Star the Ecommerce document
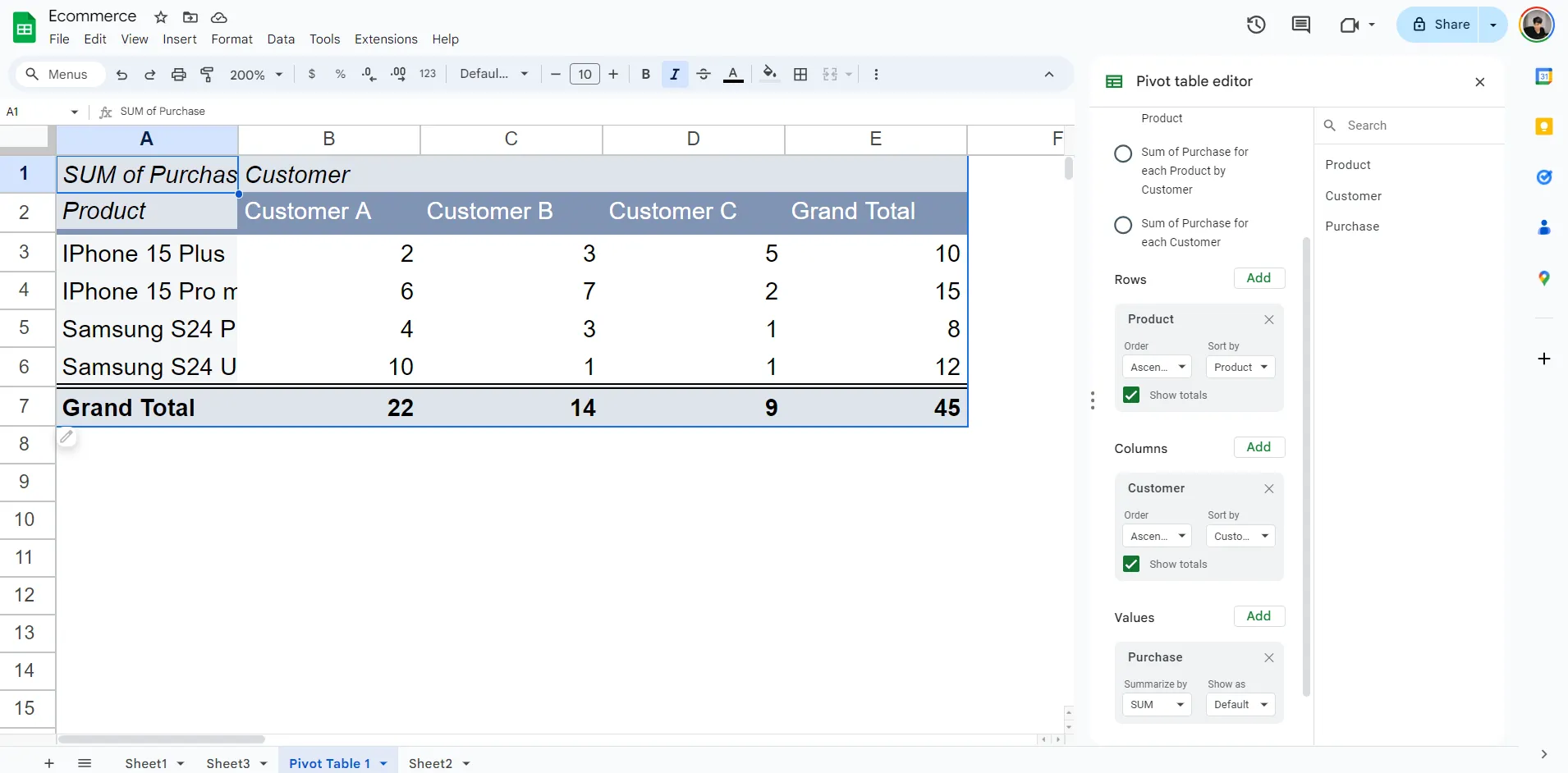1568x773 pixels. (x=161, y=17)
